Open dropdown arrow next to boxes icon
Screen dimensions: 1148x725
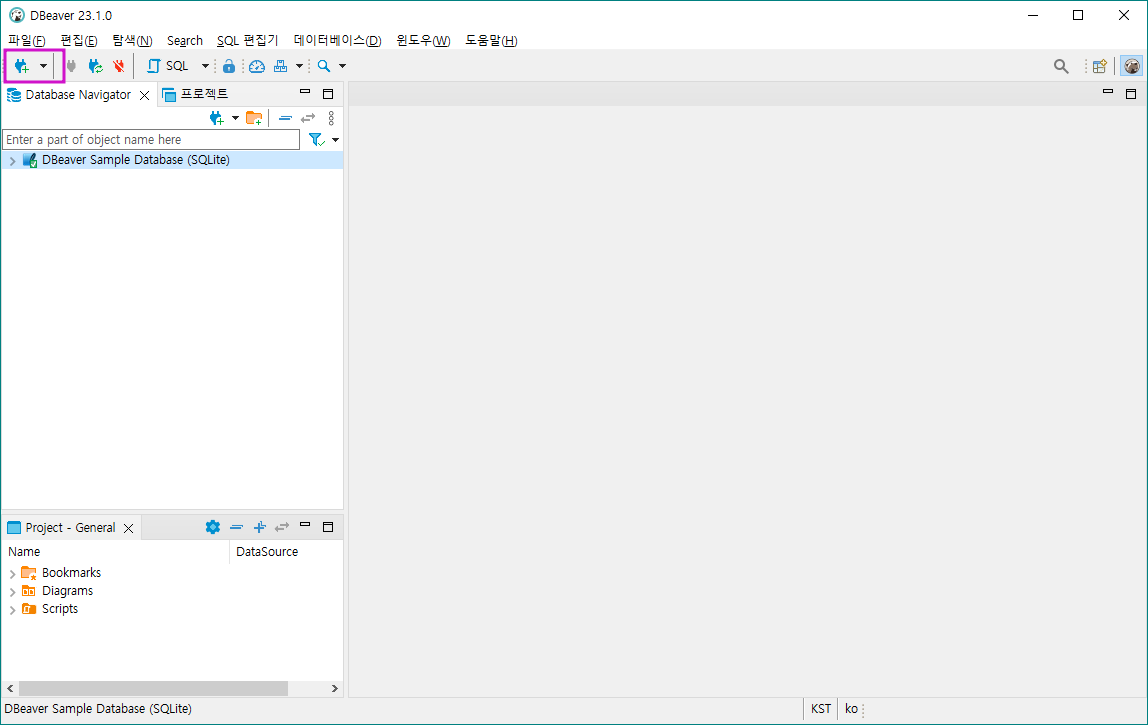(299, 66)
